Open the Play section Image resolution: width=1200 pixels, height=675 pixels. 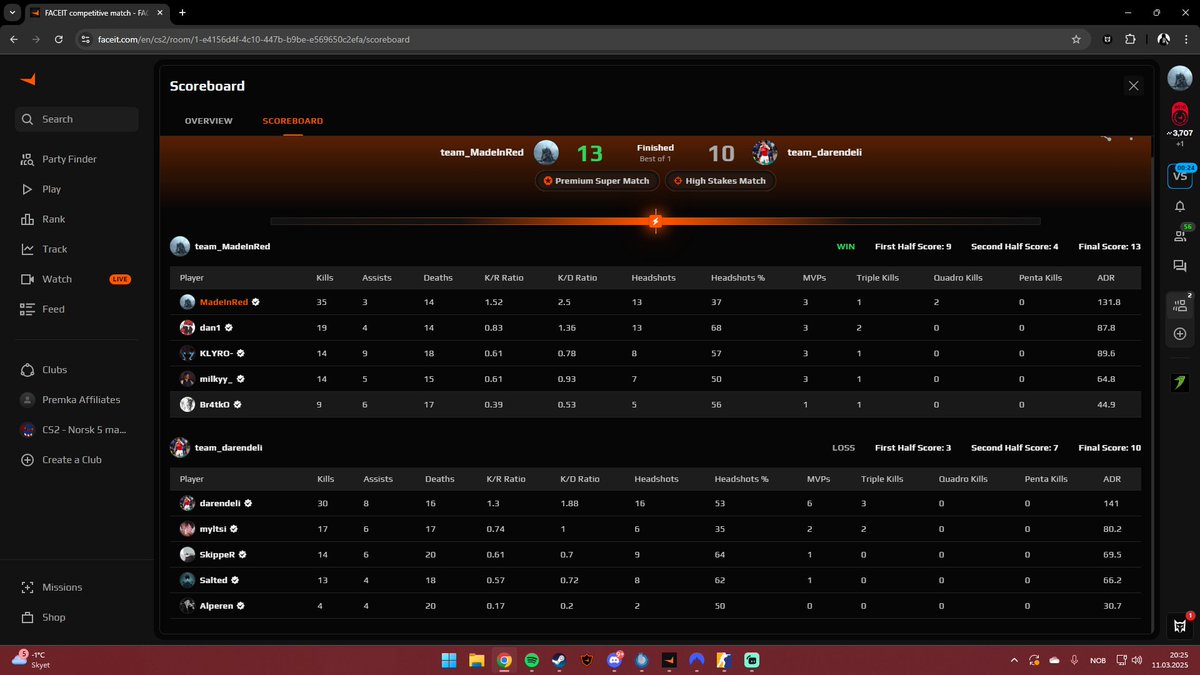51,189
